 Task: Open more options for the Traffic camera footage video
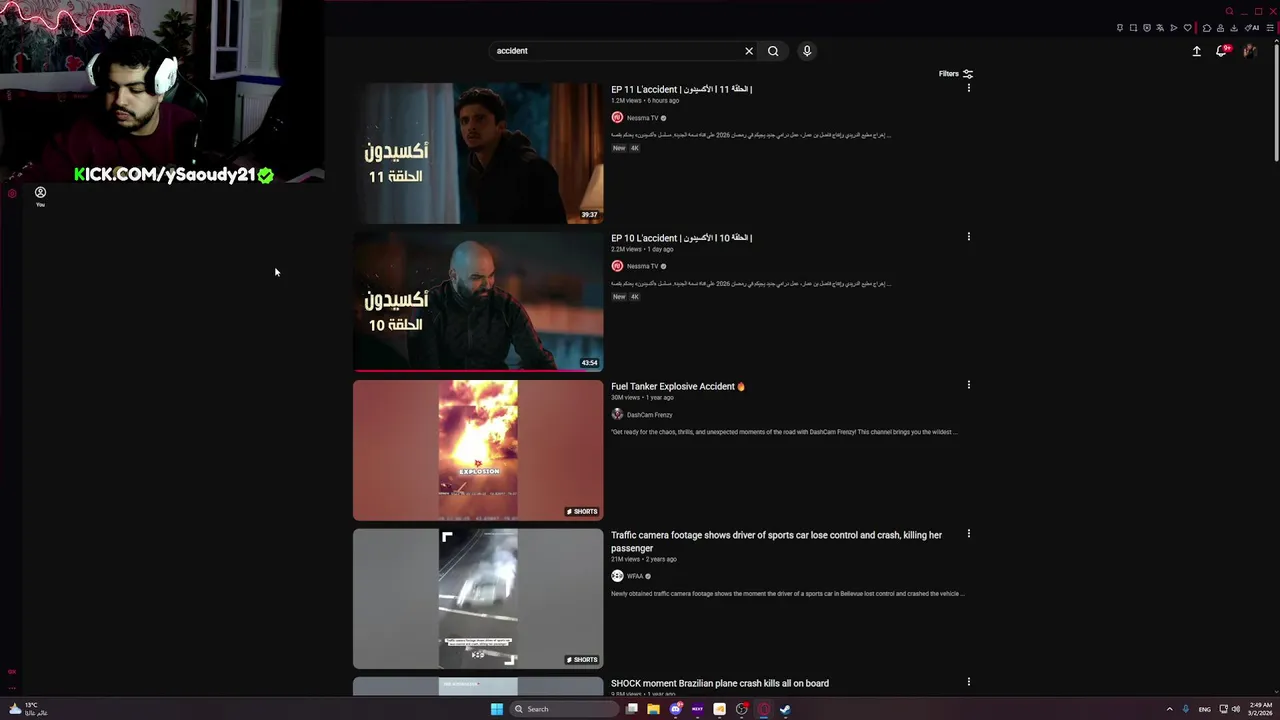tap(968, 534)
